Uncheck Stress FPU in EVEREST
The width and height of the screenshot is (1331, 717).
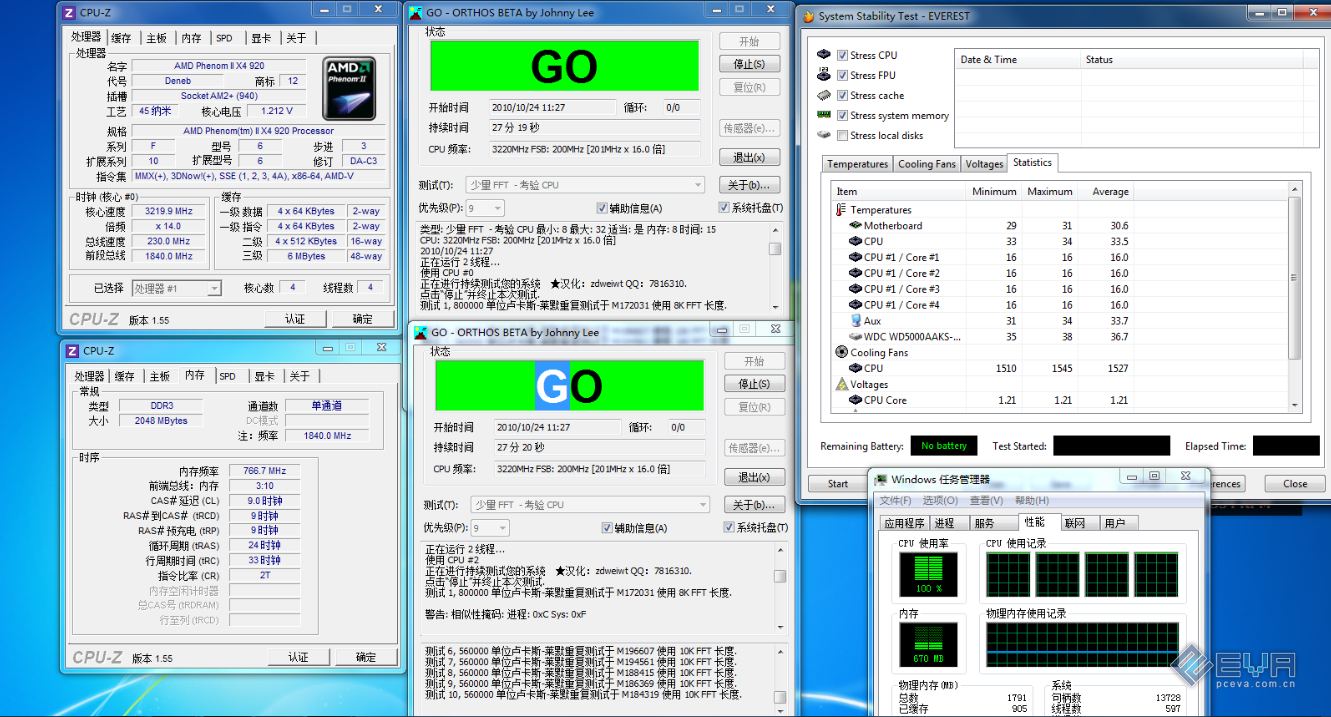[x=843, y=75]
